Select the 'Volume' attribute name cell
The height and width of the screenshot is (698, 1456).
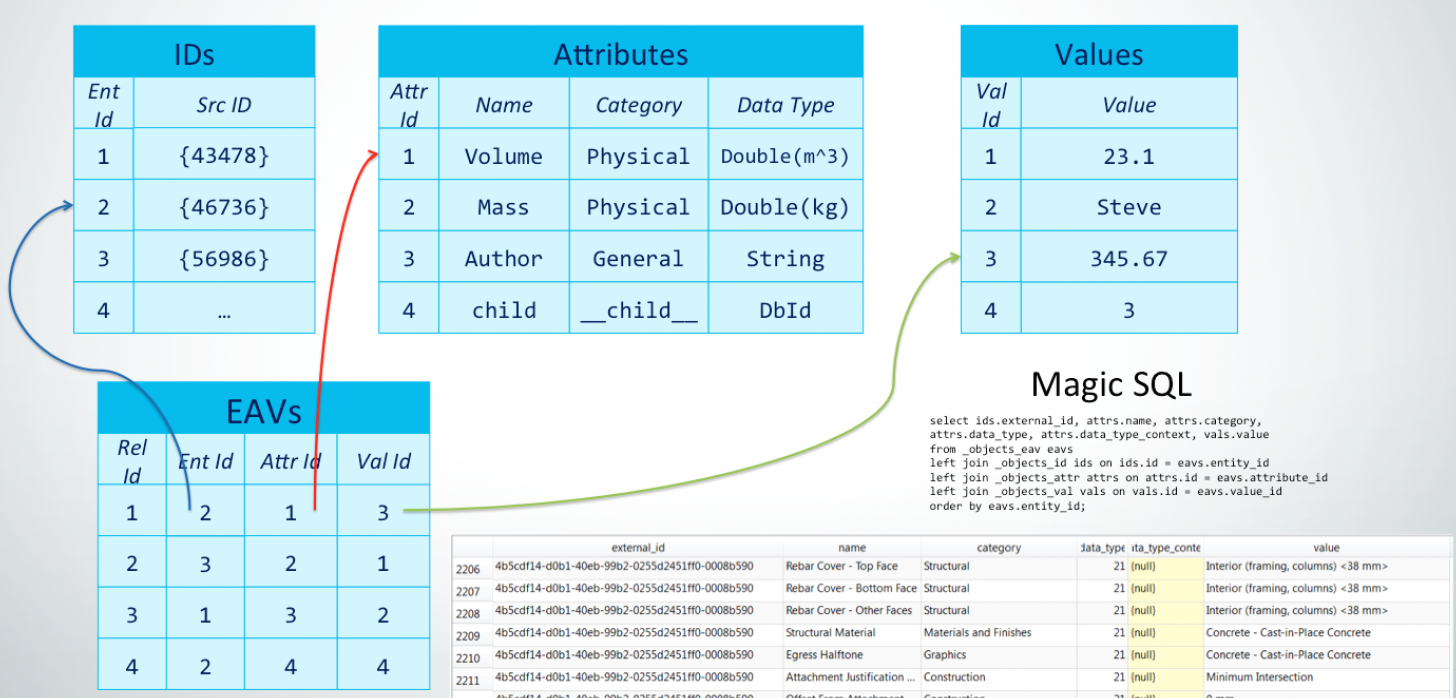tap(504, 156)
